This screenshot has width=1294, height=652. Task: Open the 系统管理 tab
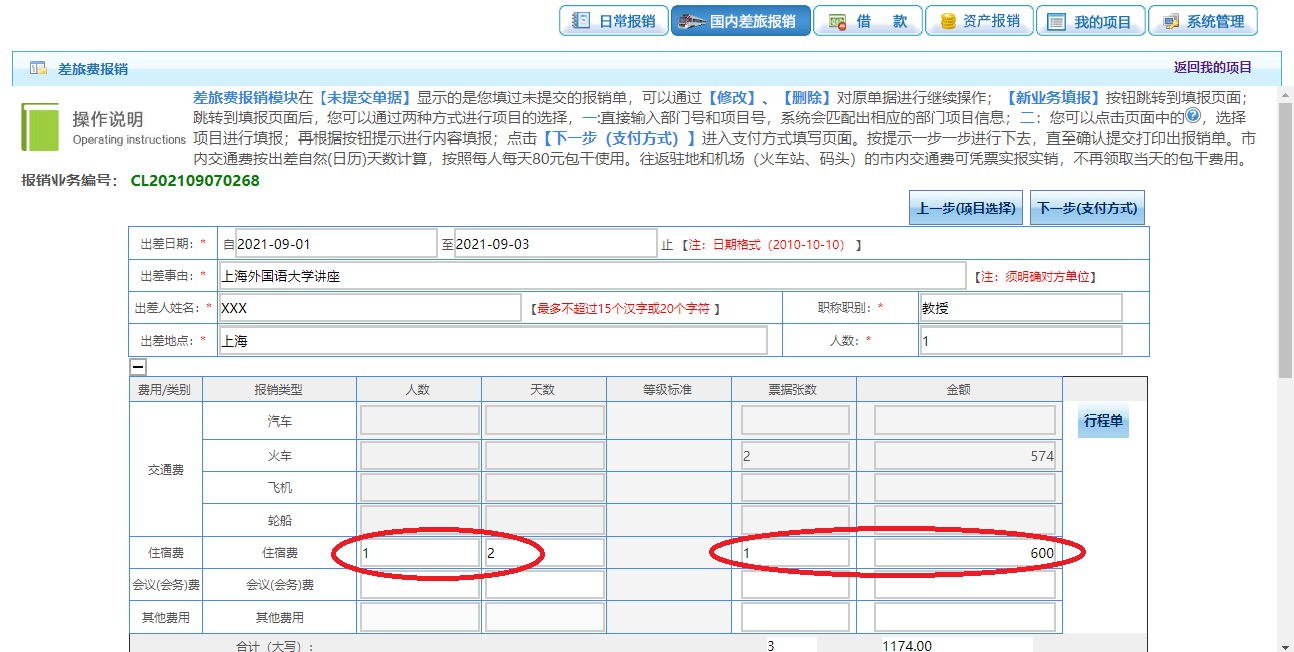pos(1202,21)
